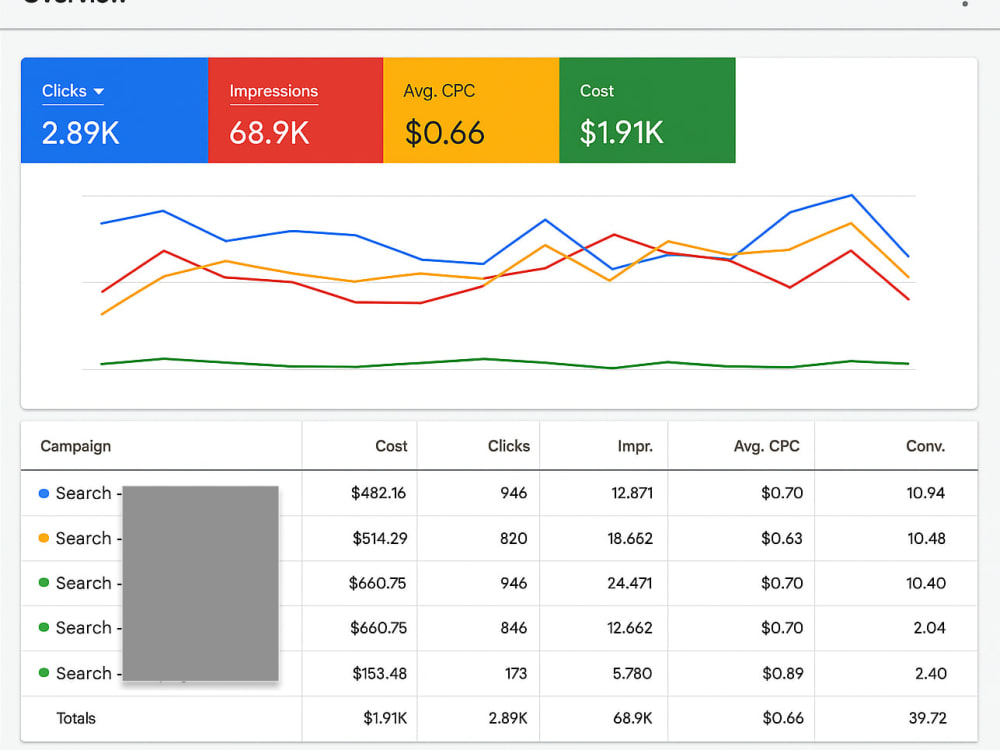1000x750 pixels.
Task: Click the 5.780 impressions cell
Action: [632, 673]
